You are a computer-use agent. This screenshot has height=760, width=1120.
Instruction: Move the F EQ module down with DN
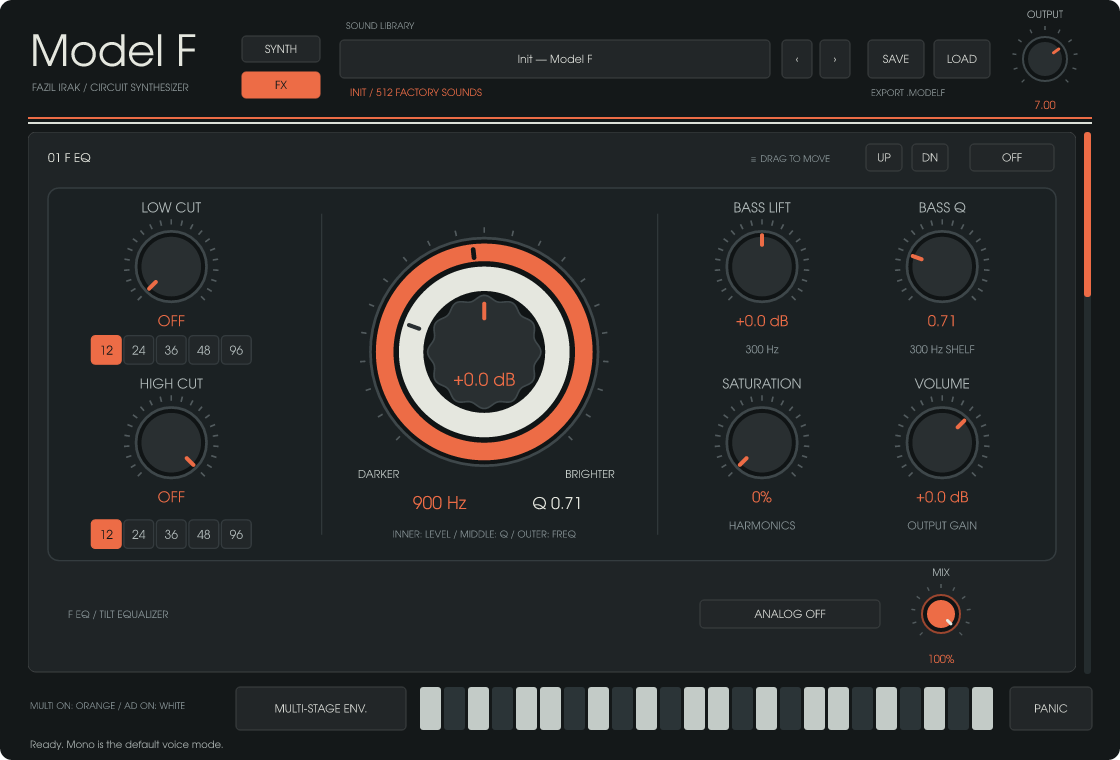[x=929, y=158]
